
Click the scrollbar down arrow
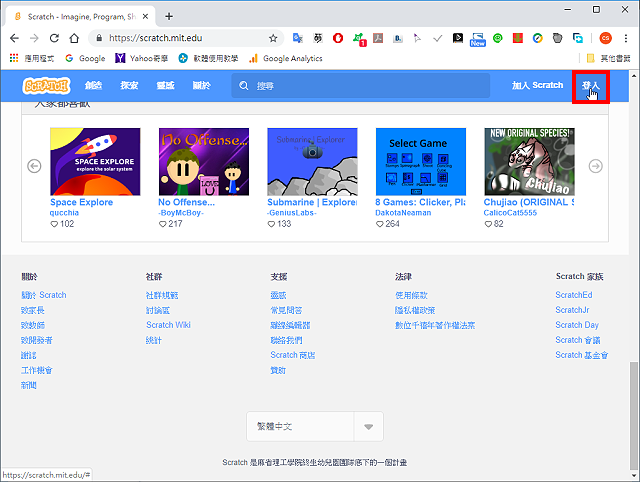point(634,476)
